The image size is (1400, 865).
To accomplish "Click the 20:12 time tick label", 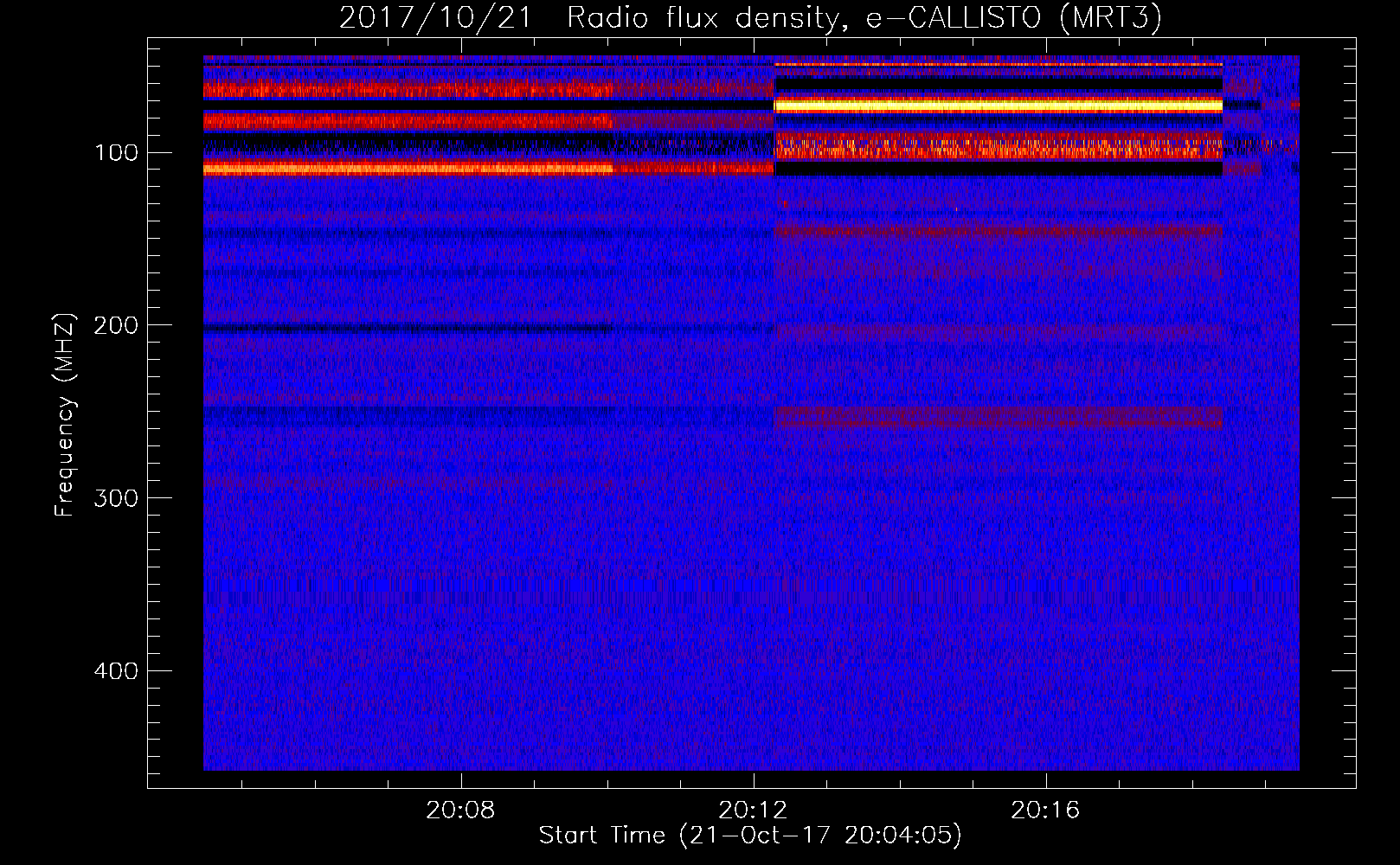I will (x=753, y=810).
